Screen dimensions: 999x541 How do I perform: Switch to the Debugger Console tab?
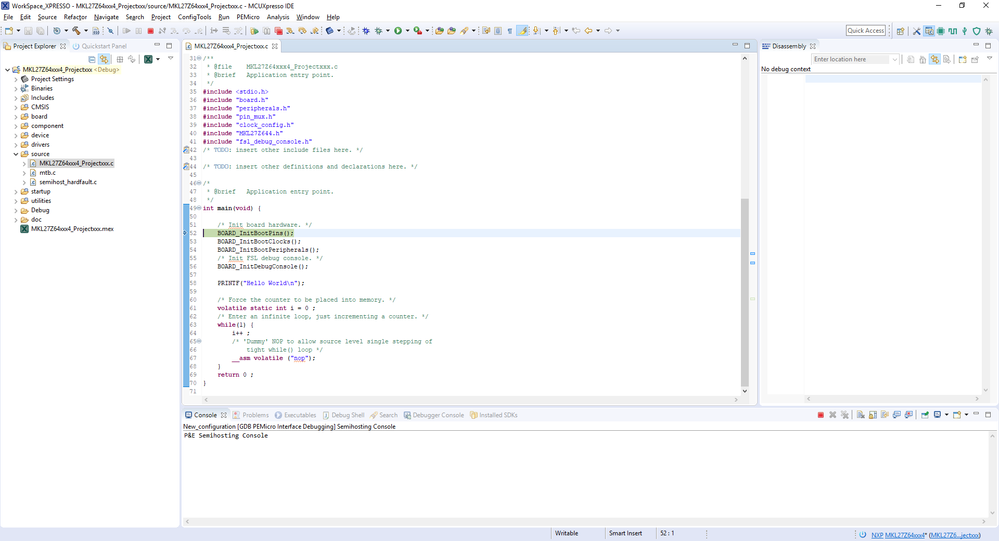point(433,415)
